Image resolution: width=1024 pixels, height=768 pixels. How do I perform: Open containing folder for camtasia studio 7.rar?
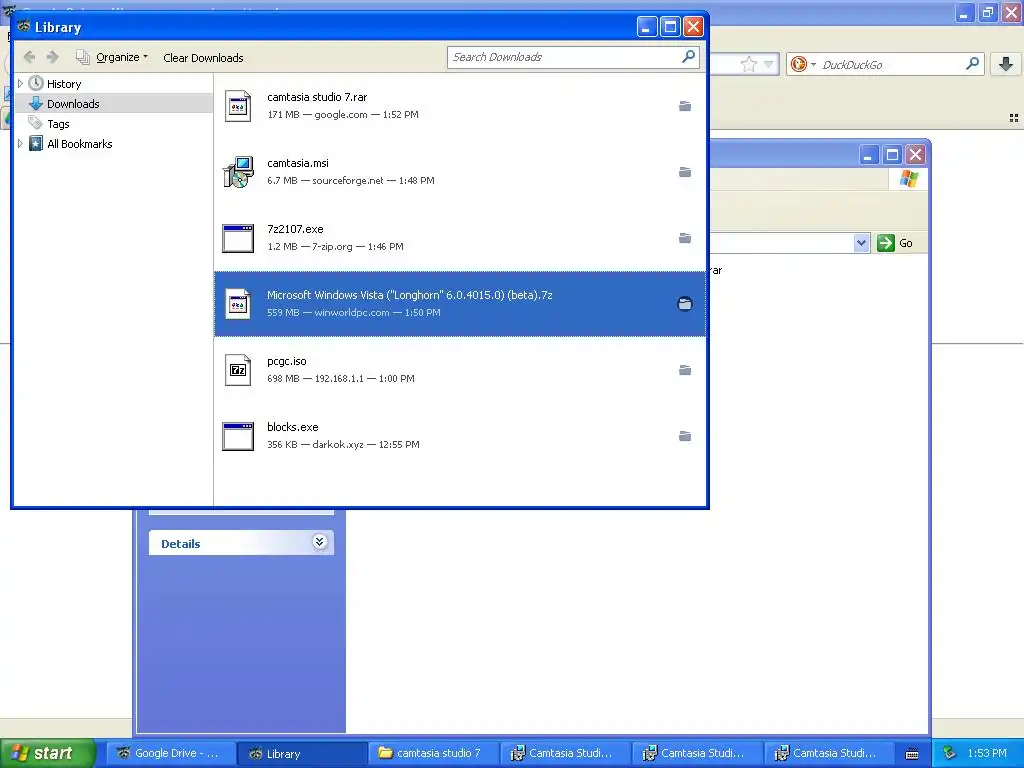pos(684,106)
